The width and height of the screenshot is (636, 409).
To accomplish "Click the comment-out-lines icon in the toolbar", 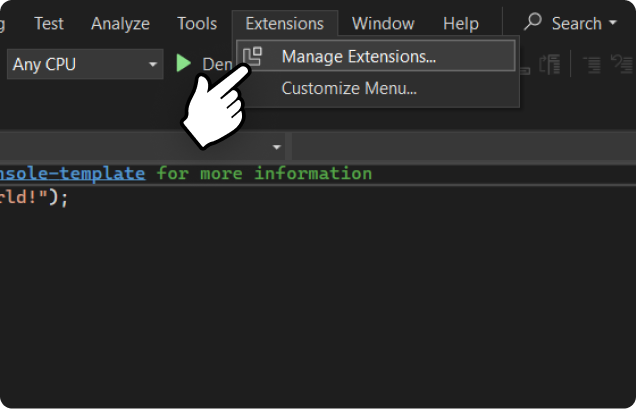I will coord(592,65).
